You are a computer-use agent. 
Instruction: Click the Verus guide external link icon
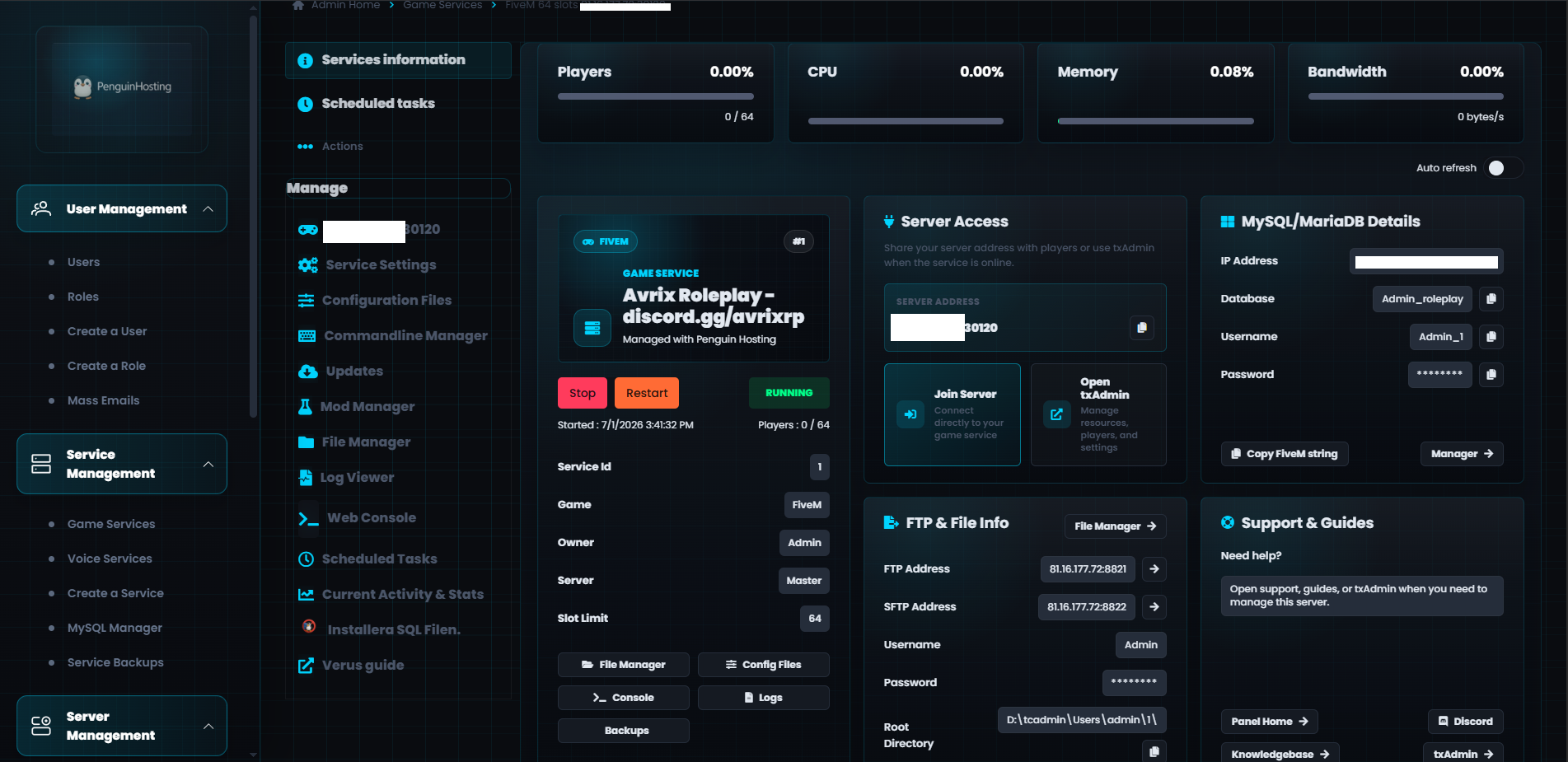(306, 666)
